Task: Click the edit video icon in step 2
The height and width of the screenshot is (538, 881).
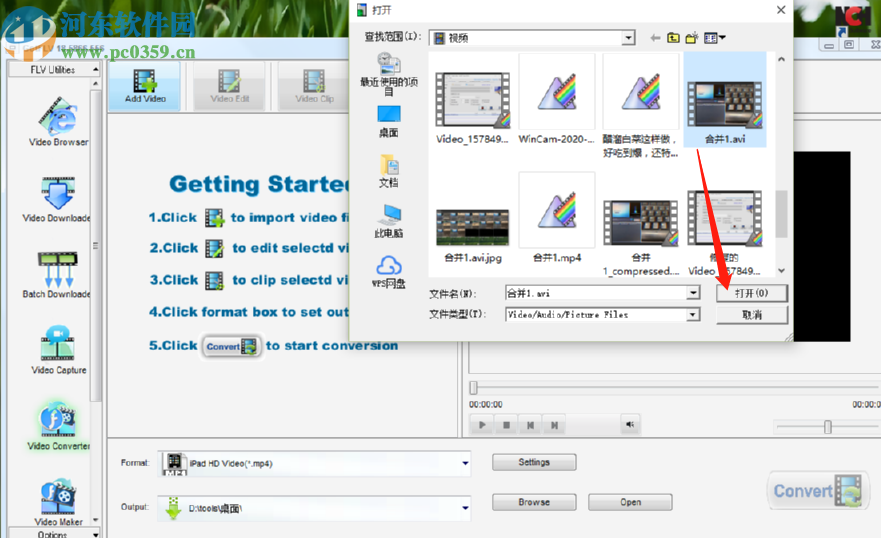Action: (214, 248)
